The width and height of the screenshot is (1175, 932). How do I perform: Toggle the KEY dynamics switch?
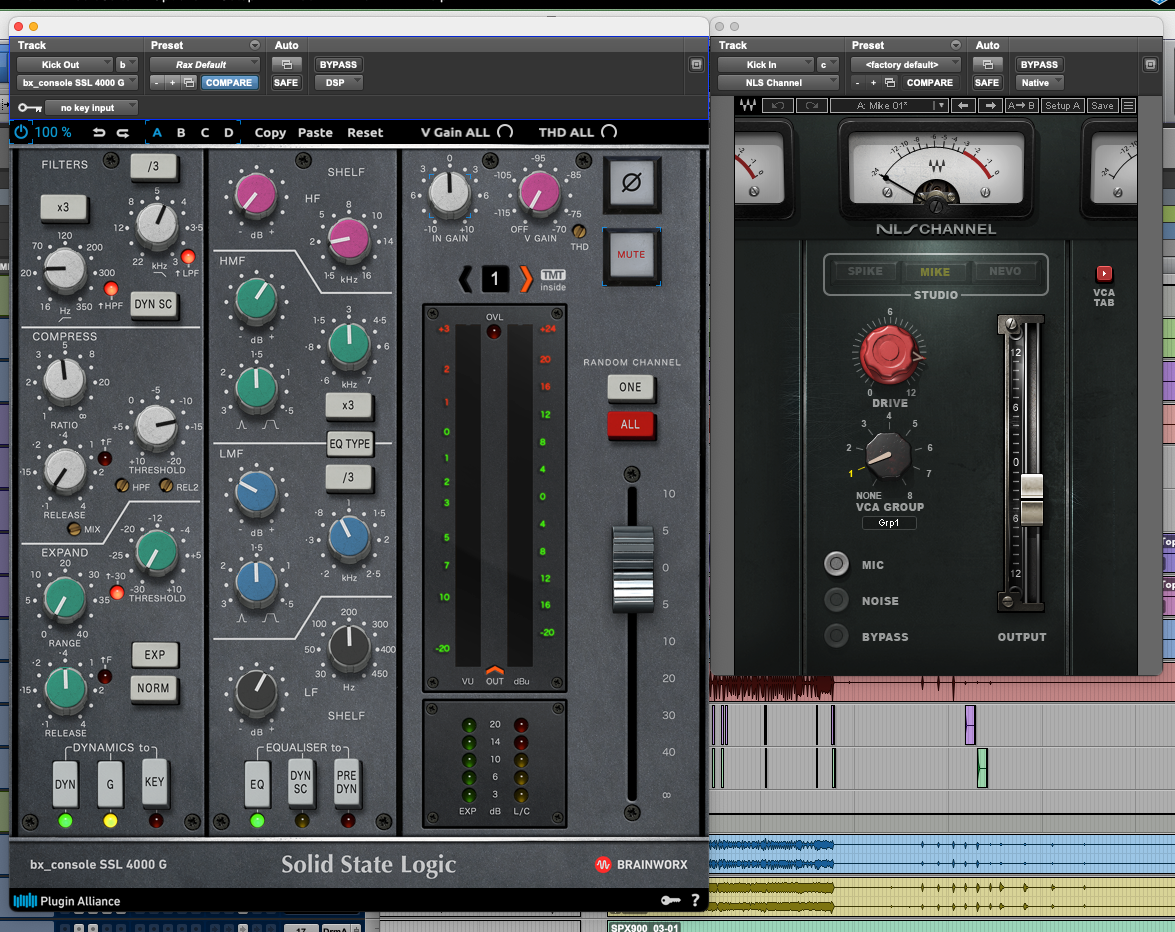point(154,782)
